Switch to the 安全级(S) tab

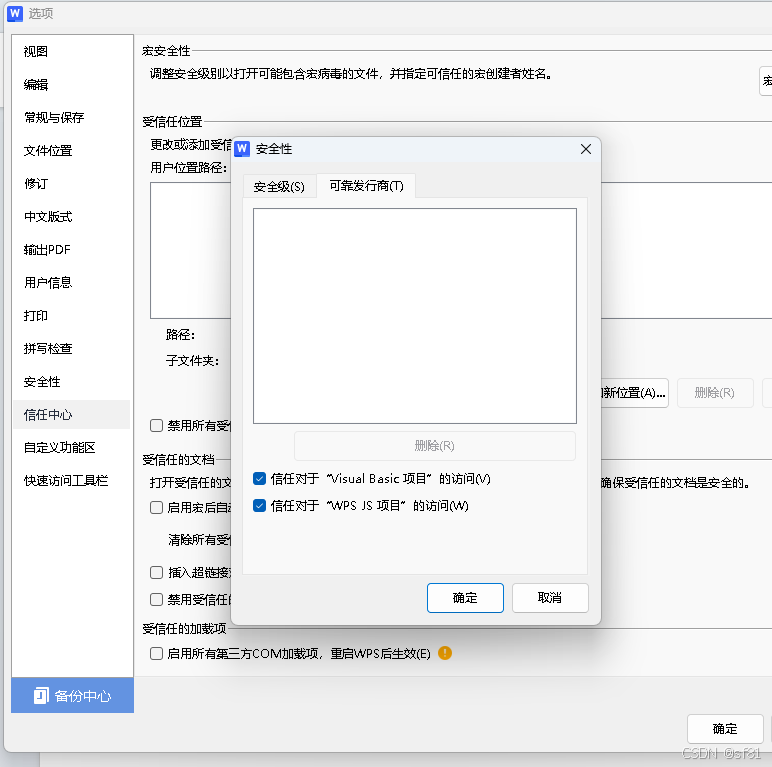[279, 186]
